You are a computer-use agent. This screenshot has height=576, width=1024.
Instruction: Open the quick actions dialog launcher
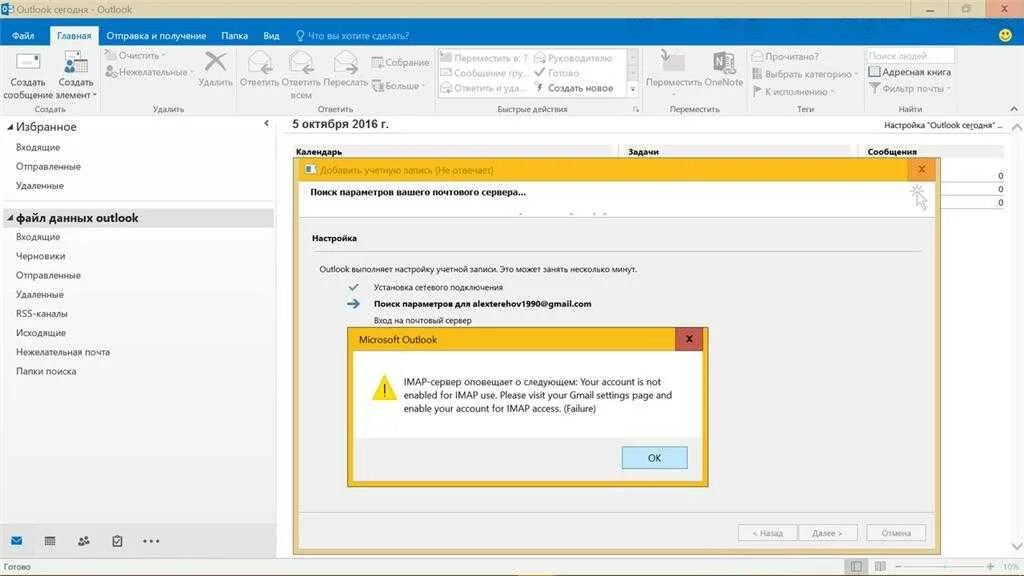[635, 109]
